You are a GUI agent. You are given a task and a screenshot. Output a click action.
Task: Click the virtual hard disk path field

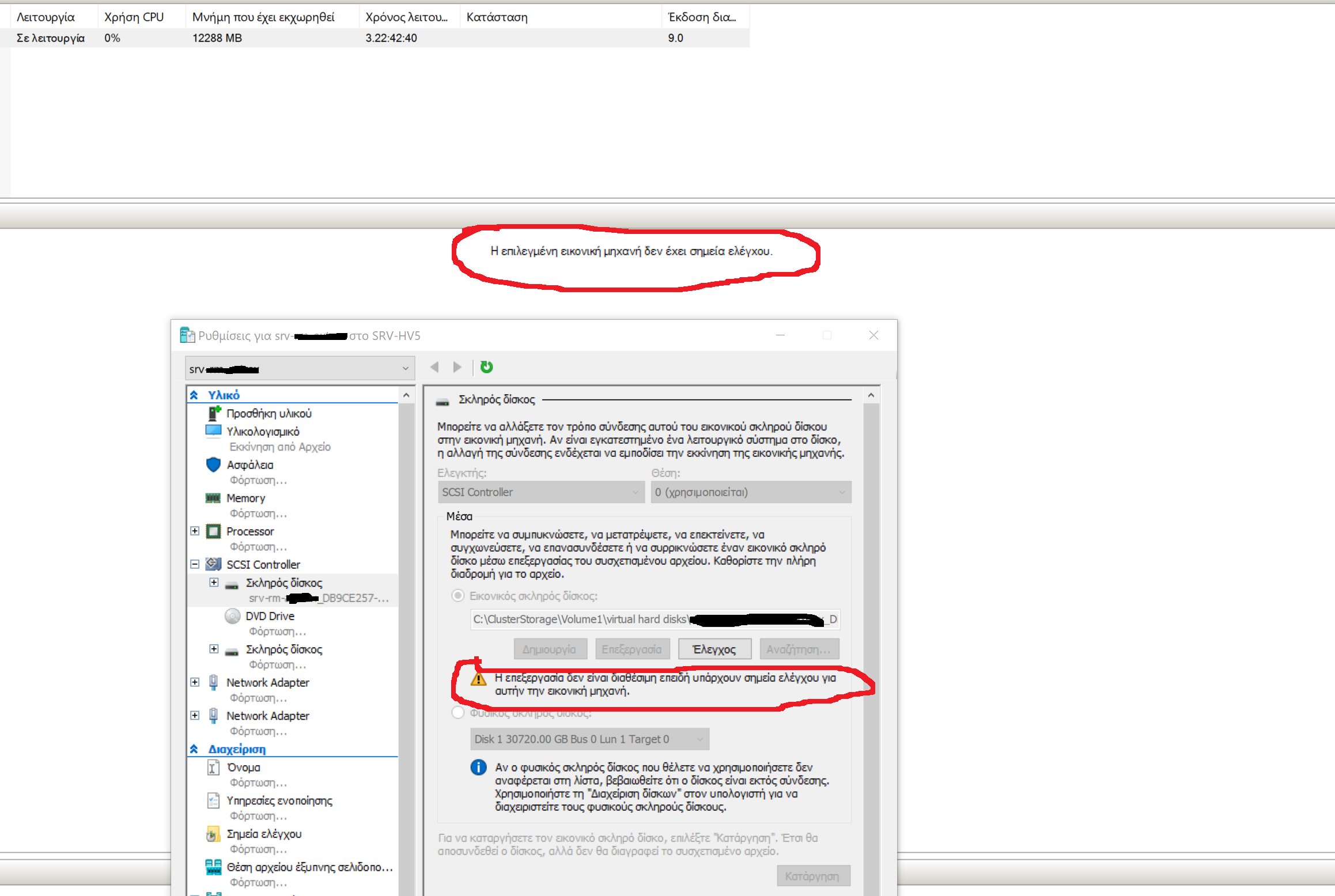click(x=654, y=619)
